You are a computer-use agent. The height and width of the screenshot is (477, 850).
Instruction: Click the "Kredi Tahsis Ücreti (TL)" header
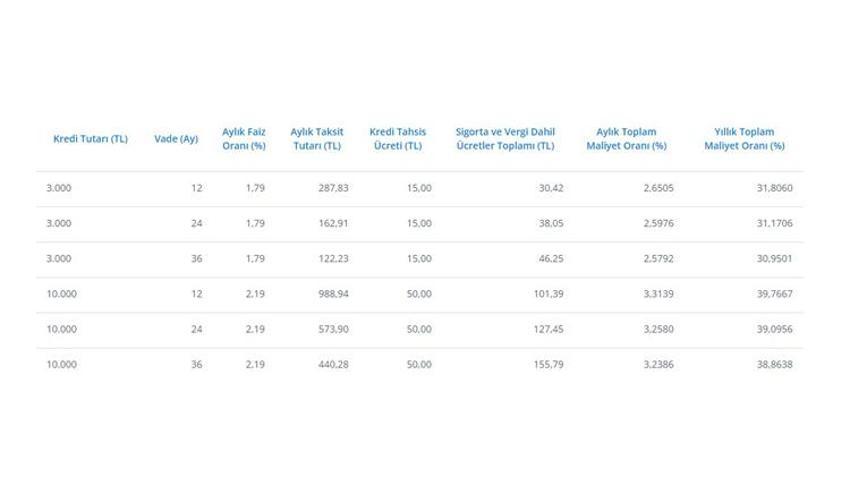pyautogui.click(x=398, y=139)
